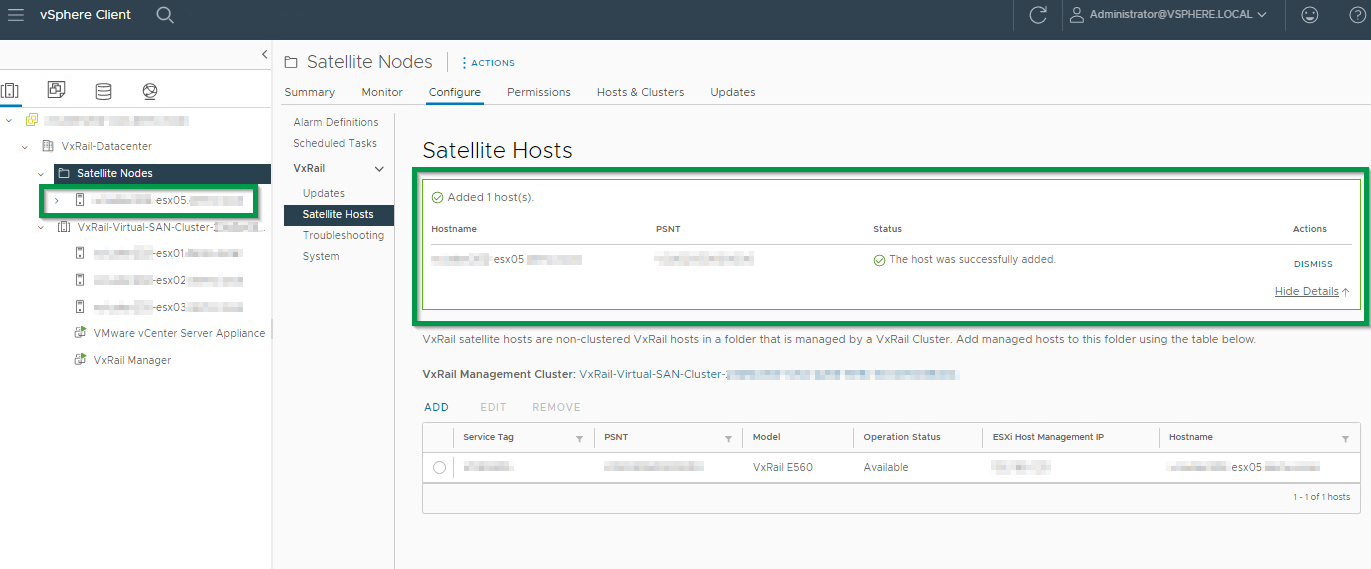Collapse the VxRail-Datacenter tree node
This screenshot has width=1371, height=569.
pos(25,146)
